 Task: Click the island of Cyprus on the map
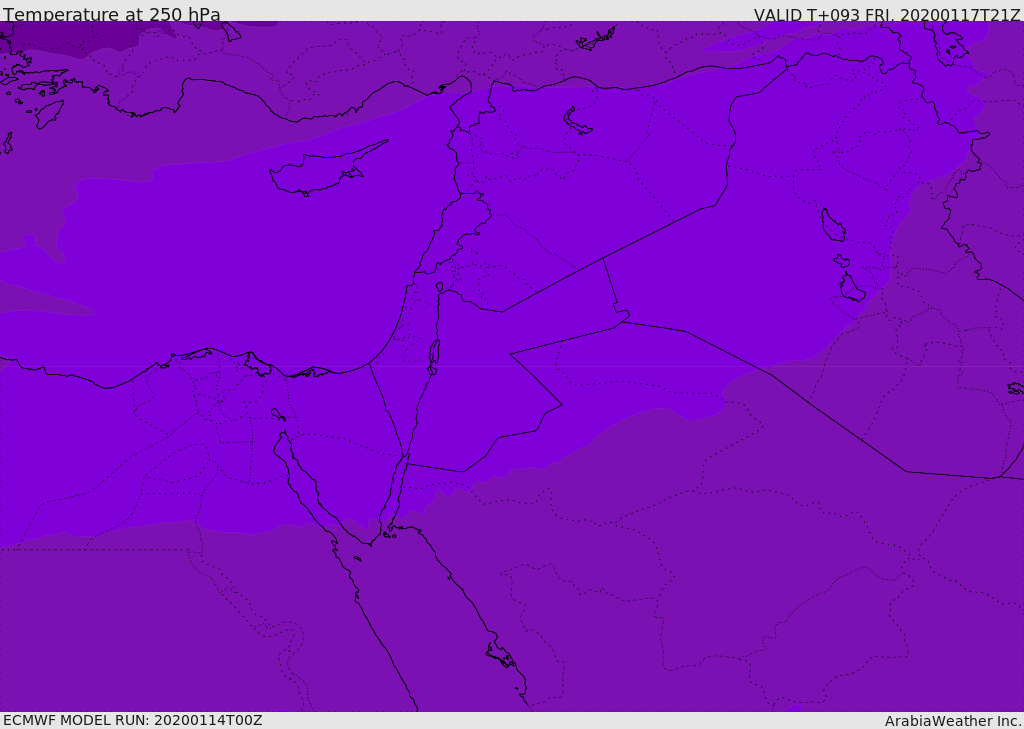(x=327, y=169)
